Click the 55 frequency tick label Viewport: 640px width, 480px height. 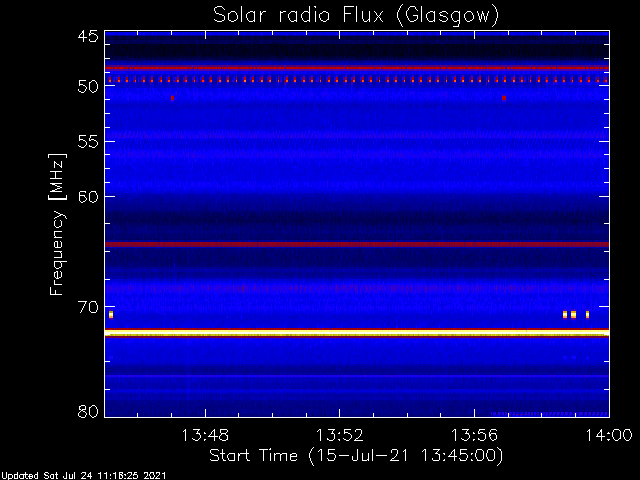(88, 142)
